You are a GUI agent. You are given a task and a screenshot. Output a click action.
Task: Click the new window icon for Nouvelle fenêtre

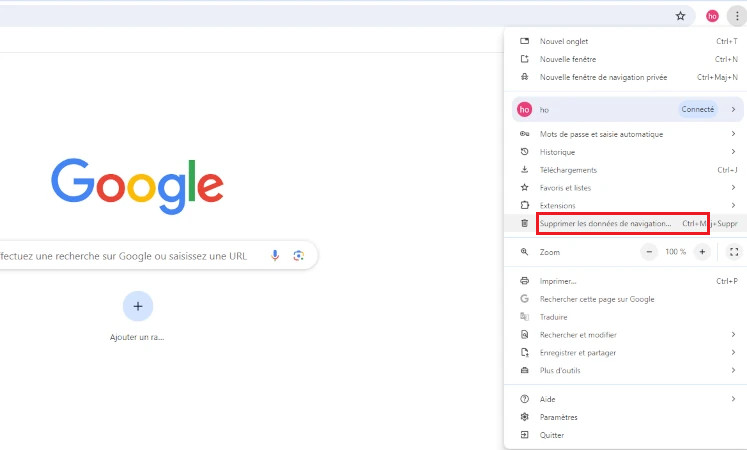[525, 59]
